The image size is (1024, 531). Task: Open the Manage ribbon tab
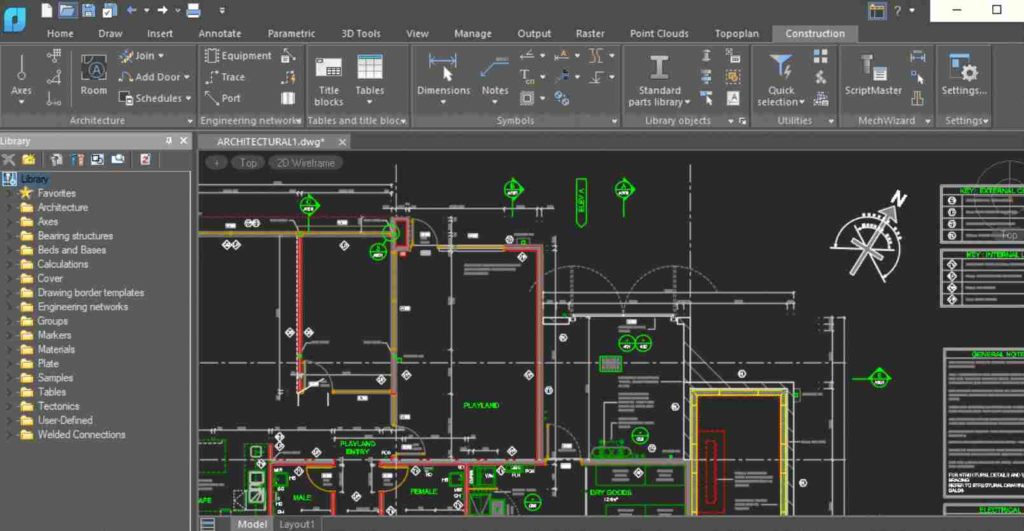pyautogui.click(x=473, y=33)
